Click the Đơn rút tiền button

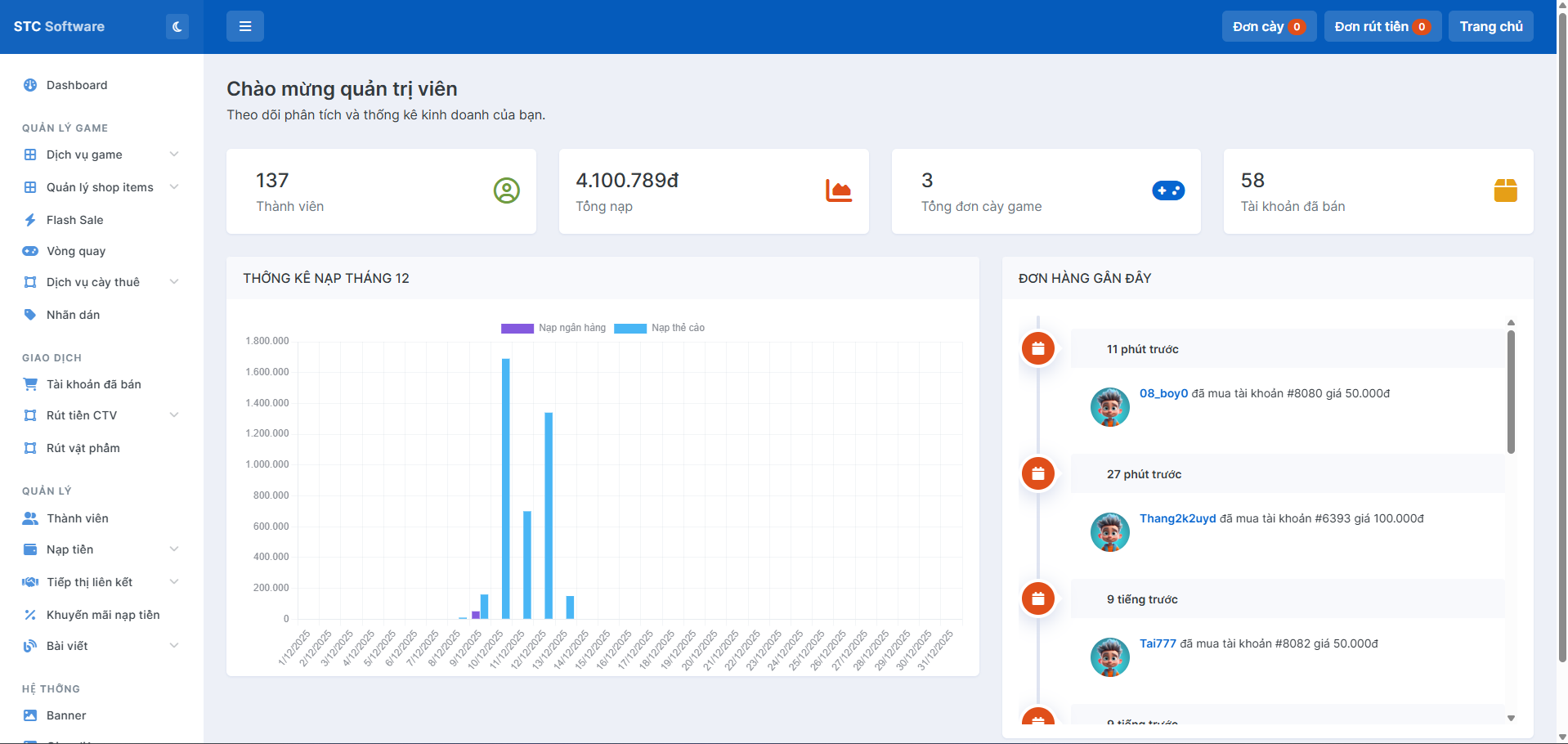click(1382, 27)
